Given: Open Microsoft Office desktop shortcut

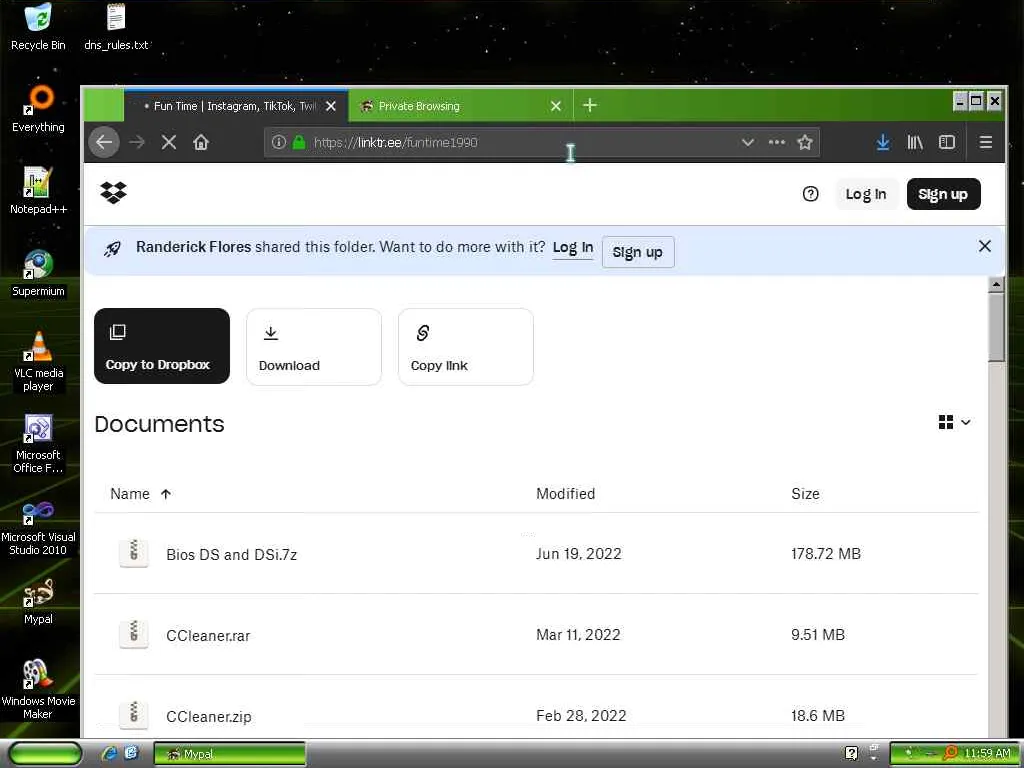Looking at the screenshot, I should coord(38,443).
